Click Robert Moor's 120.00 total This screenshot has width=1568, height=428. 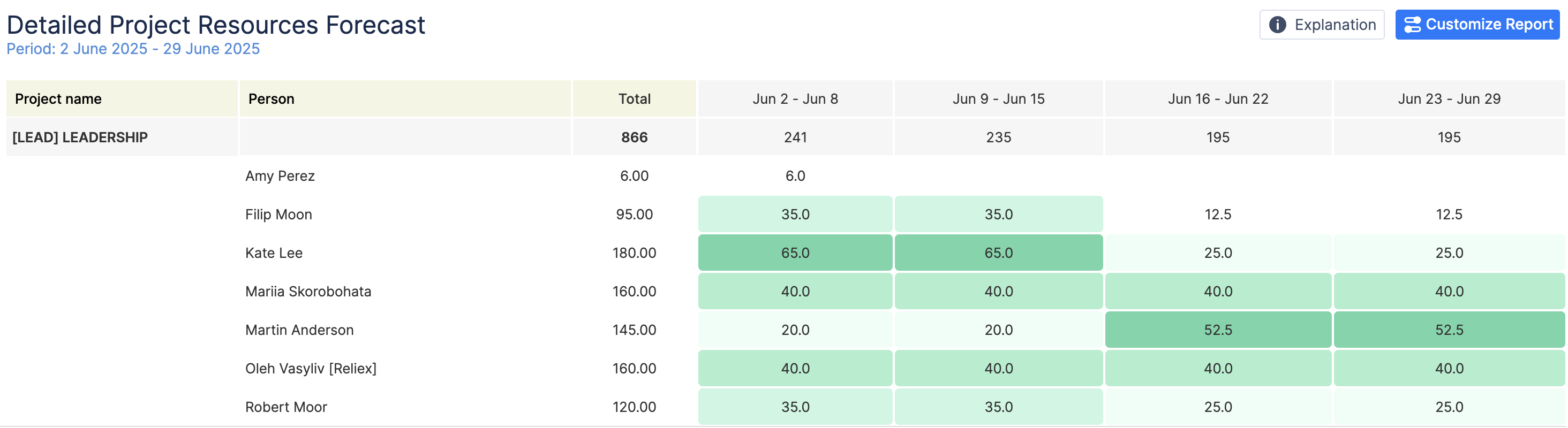634,407
